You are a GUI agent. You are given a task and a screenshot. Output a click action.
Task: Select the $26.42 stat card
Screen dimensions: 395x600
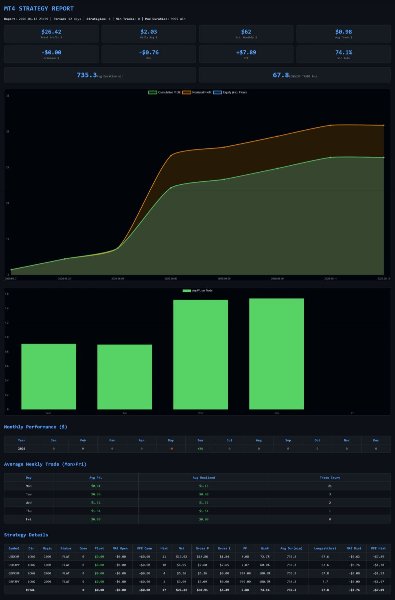[51, 34]
